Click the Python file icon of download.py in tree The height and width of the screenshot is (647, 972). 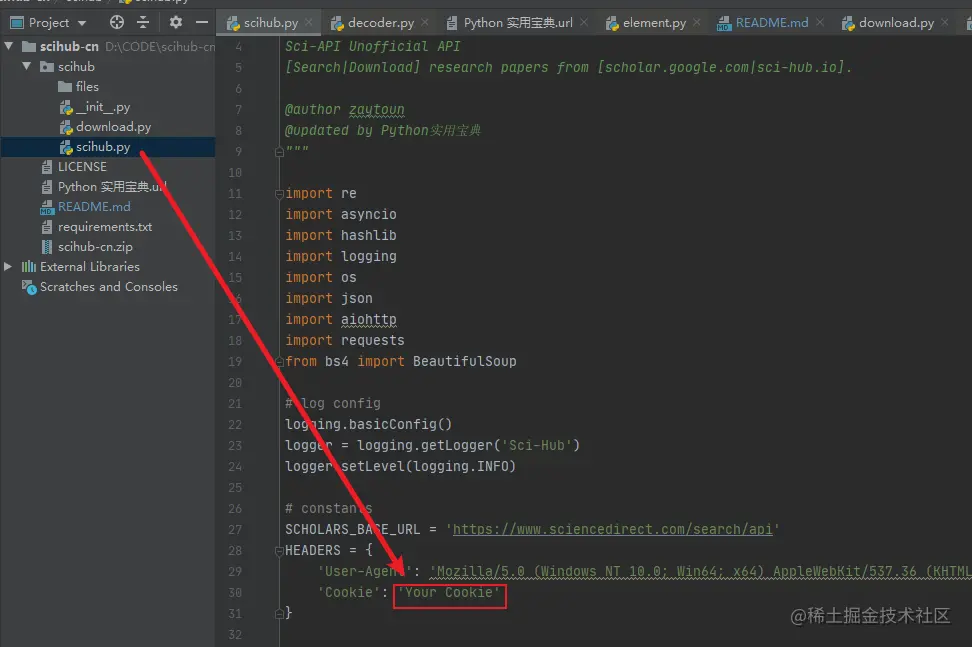point(66,127)
